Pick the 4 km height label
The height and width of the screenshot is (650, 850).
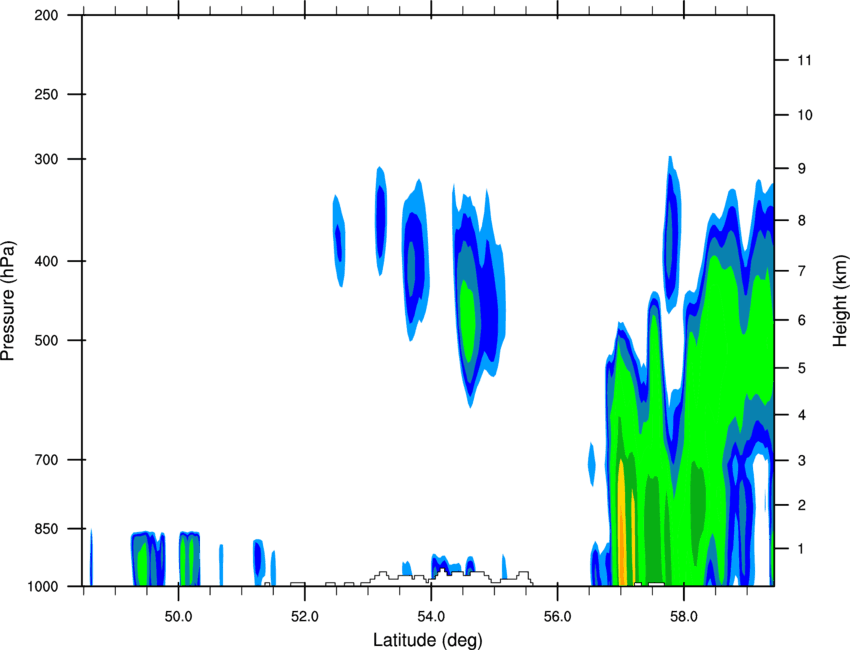point(802,415)
